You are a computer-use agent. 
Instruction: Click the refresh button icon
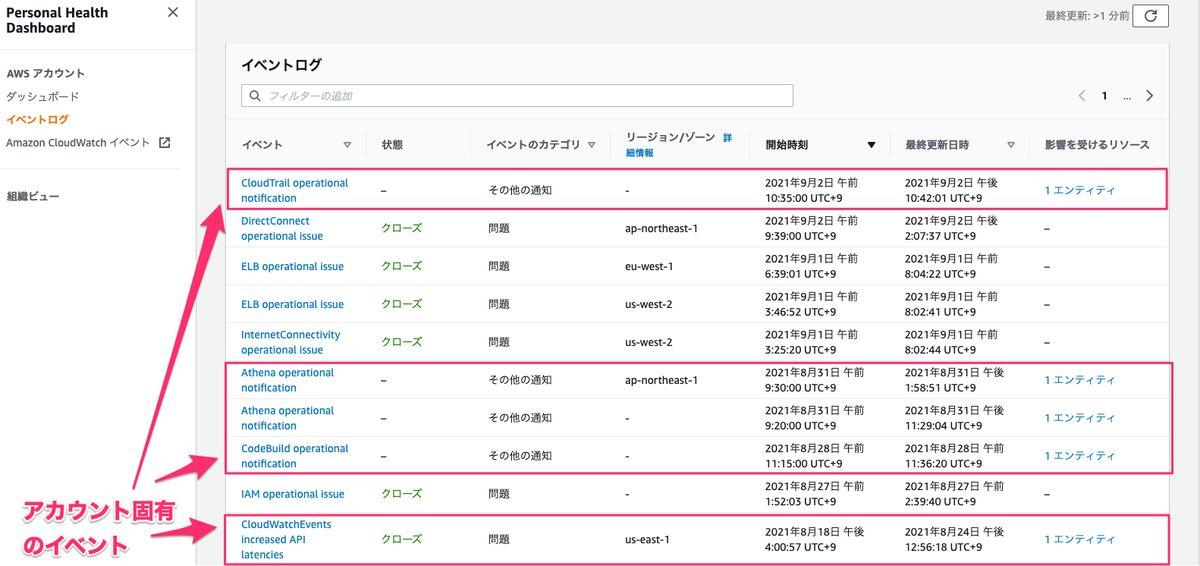tap(1150, 15)
